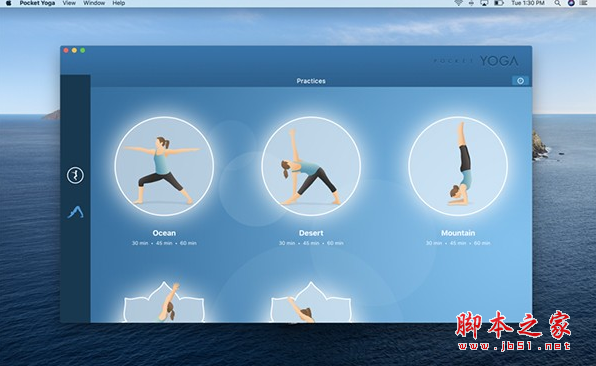
Task: Open the View menu
Action: [69, 3]
